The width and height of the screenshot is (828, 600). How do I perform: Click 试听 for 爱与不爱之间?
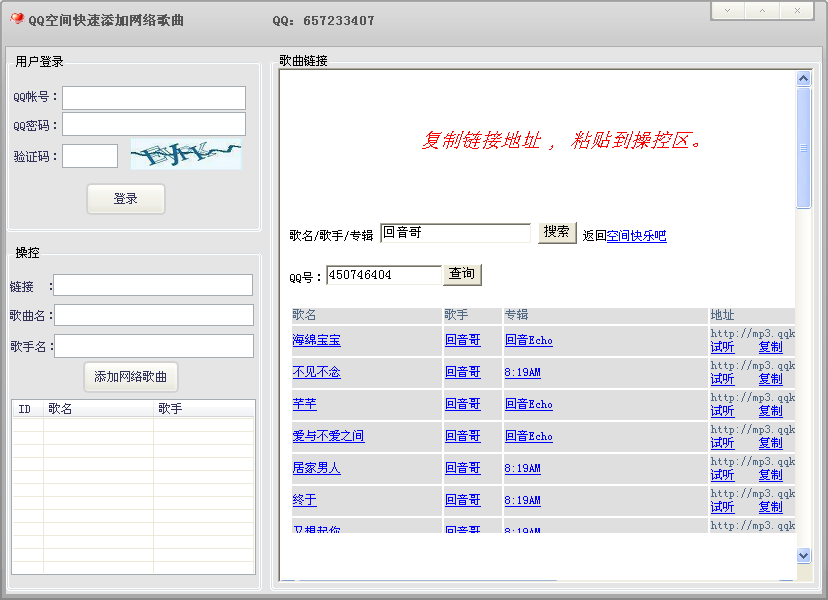722,443
